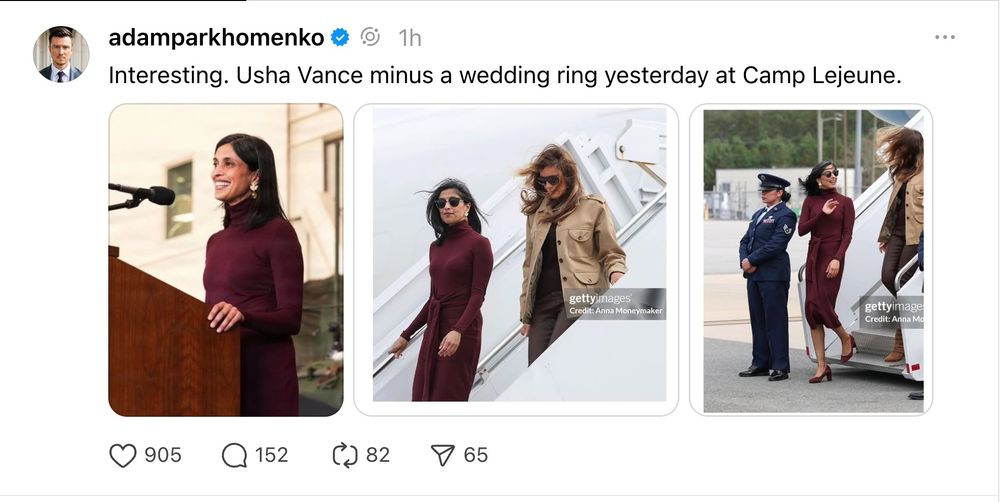
Task: Visit the adamparkhomenko profile link
Action: (x=216, y=38)
